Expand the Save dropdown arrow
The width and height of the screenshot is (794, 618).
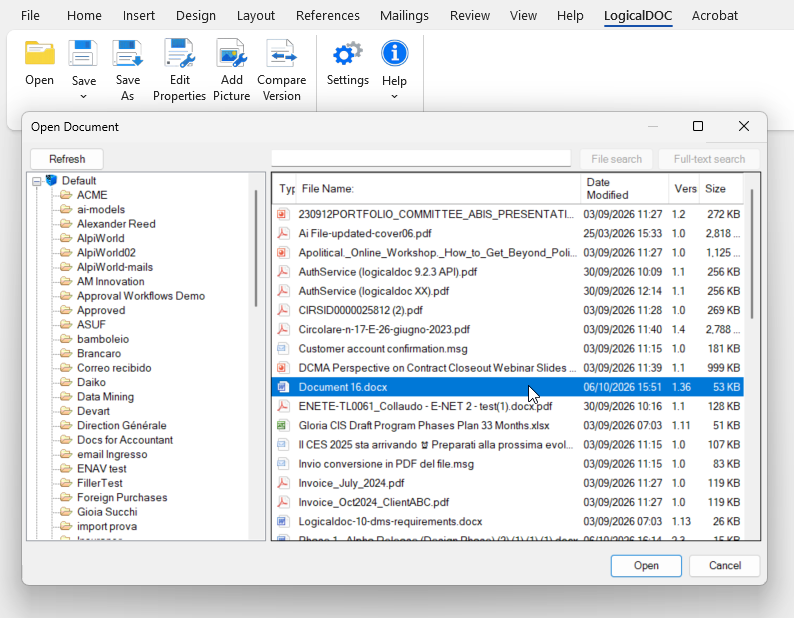[84, 96]
